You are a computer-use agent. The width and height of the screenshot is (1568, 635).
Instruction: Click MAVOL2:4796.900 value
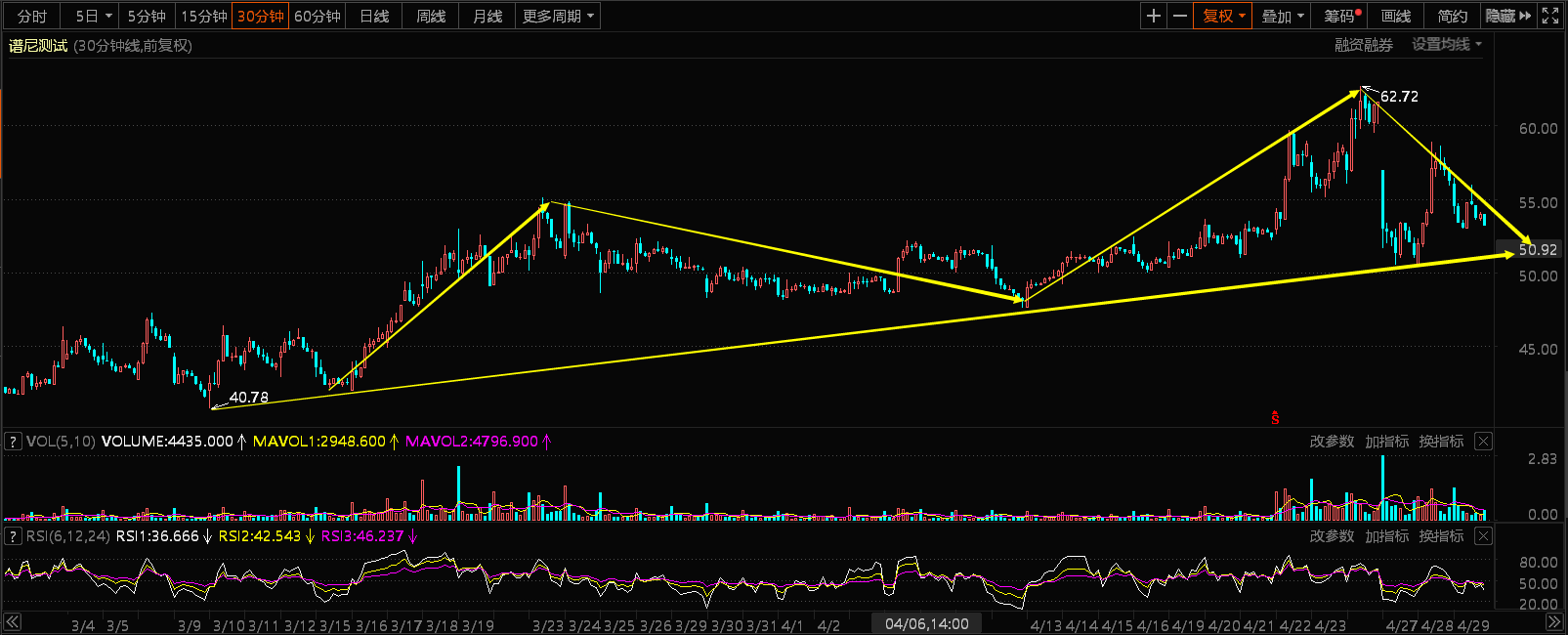pos(471,442)
